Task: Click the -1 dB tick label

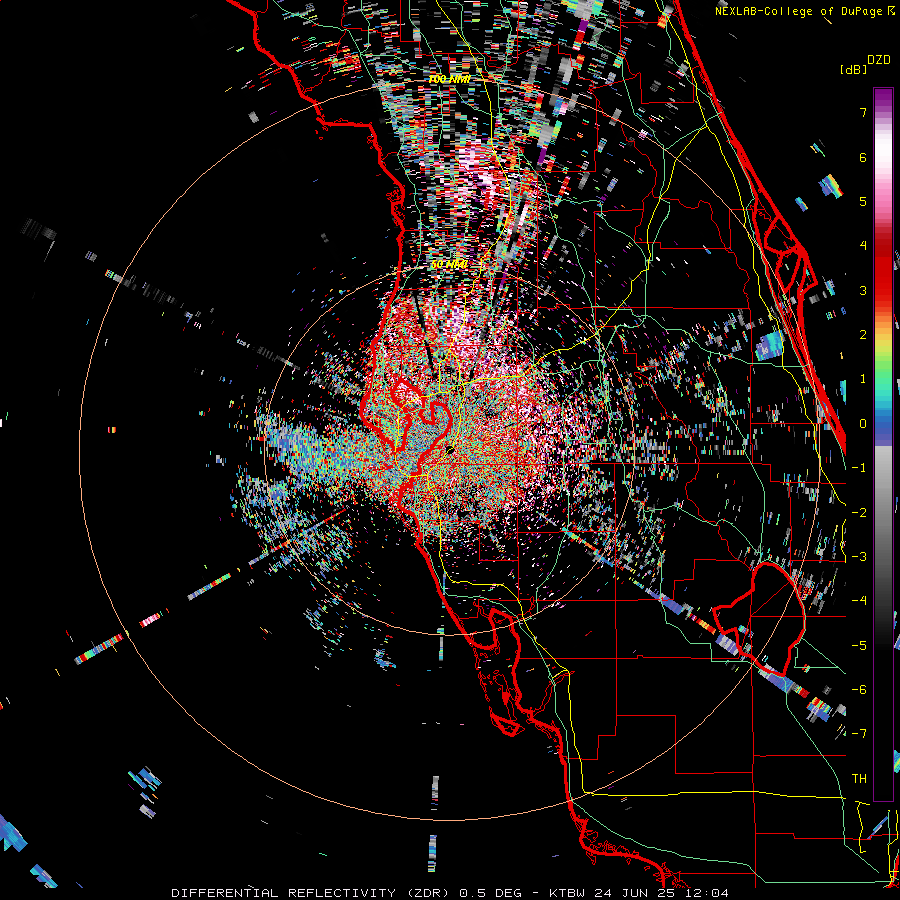Action: point(859,468)
